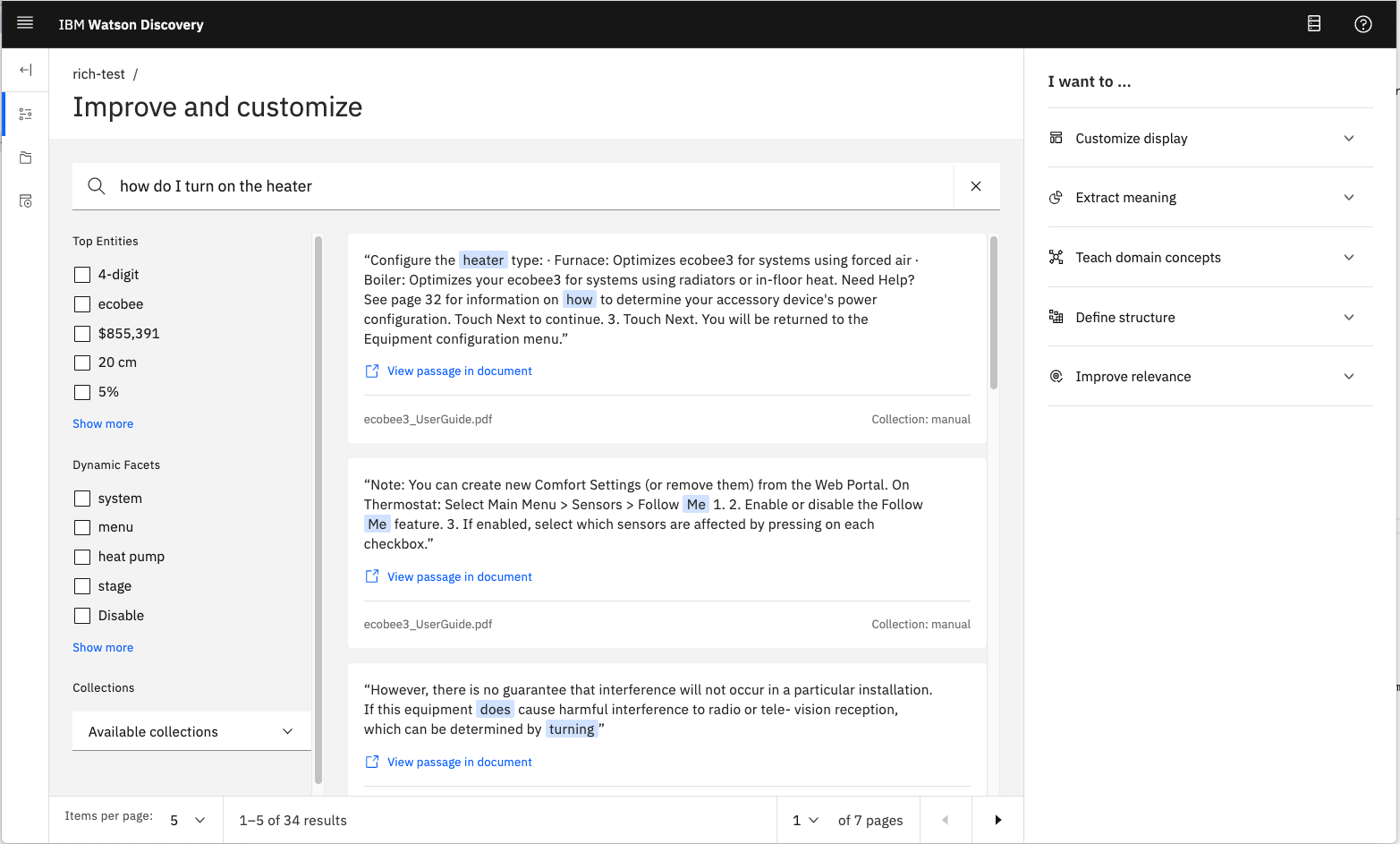Check the $855,391 entity checkbox

point(82,334)
